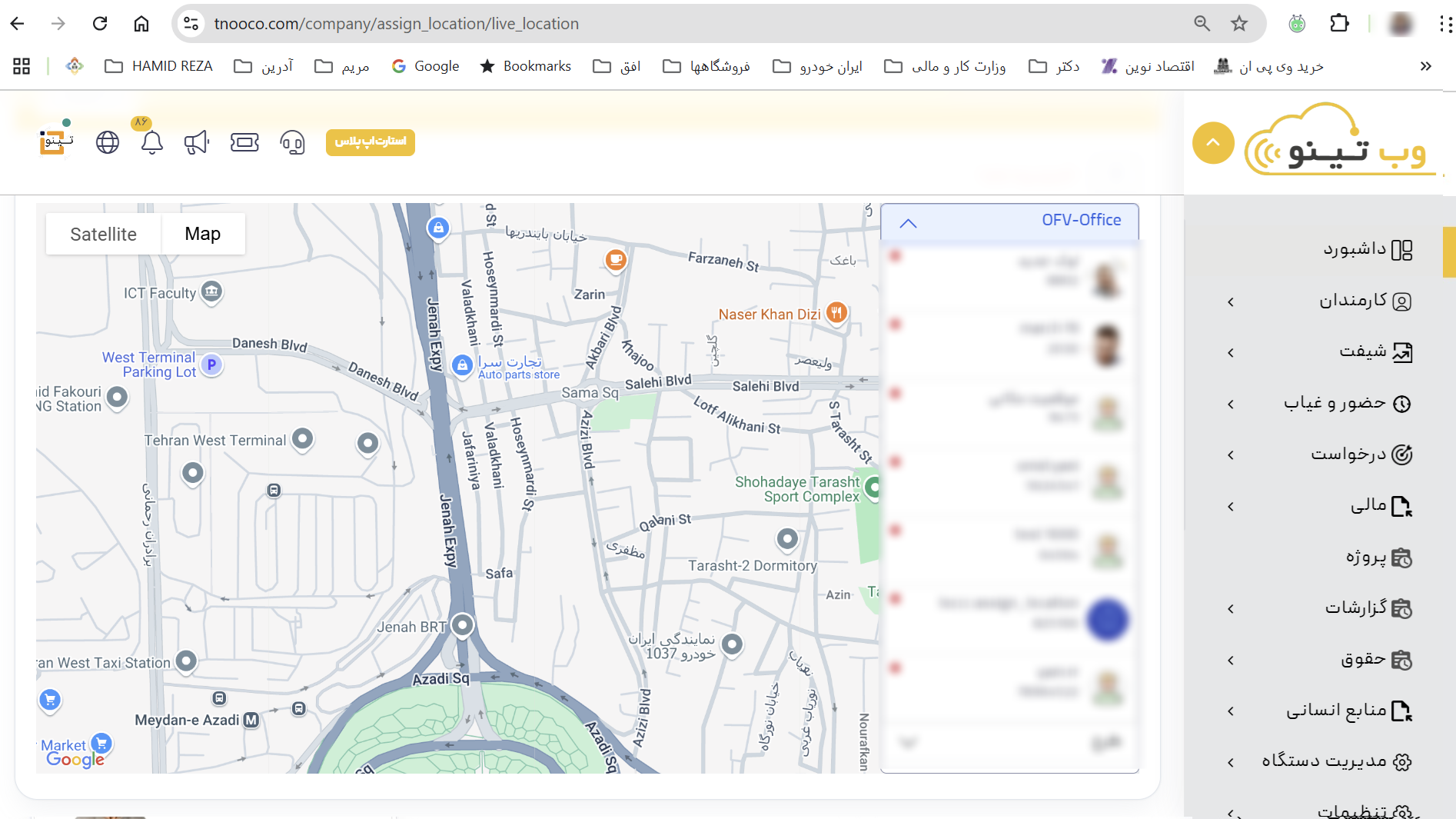Image resolution: width=1456 pixels, height=819 pixels.
Task: Click the yellow sidebar collapse arrow button
Action: 1212,143
